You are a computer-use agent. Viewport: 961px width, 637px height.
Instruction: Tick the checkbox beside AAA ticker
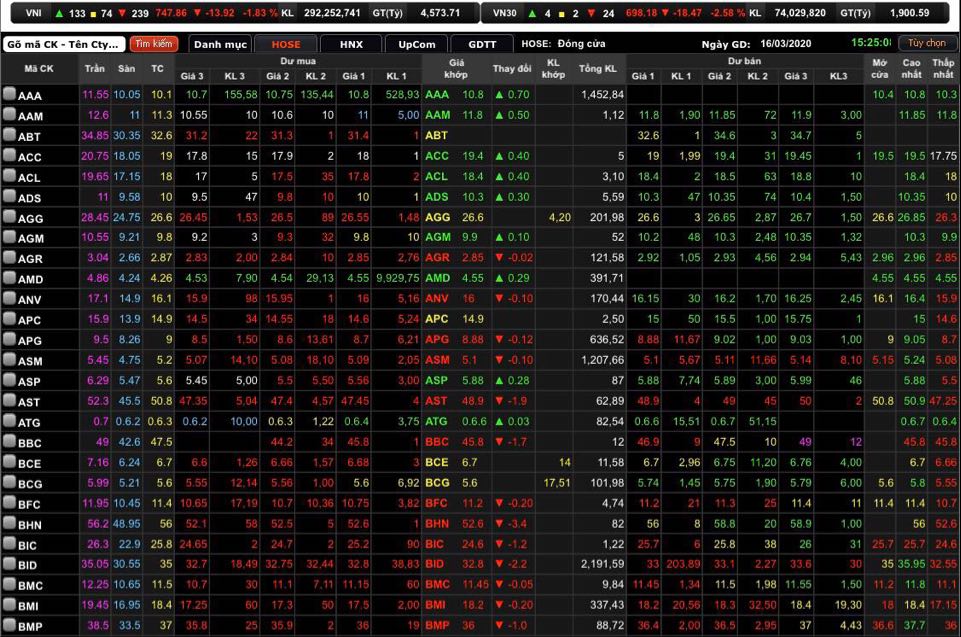pyautogui.click(x=9, y=94)
